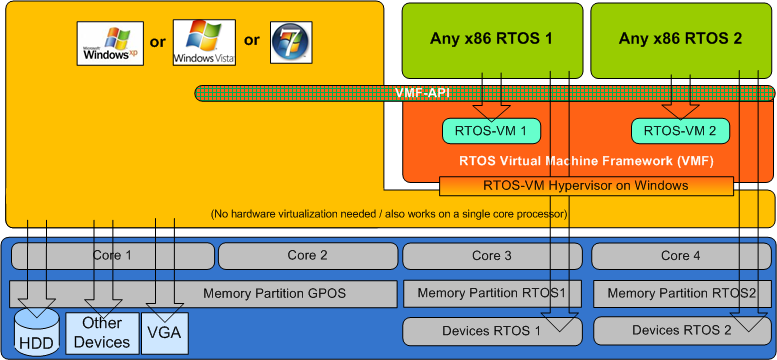Click the VGA device box
Viewport: 777px width, 360px height.
tap(165, 333)
